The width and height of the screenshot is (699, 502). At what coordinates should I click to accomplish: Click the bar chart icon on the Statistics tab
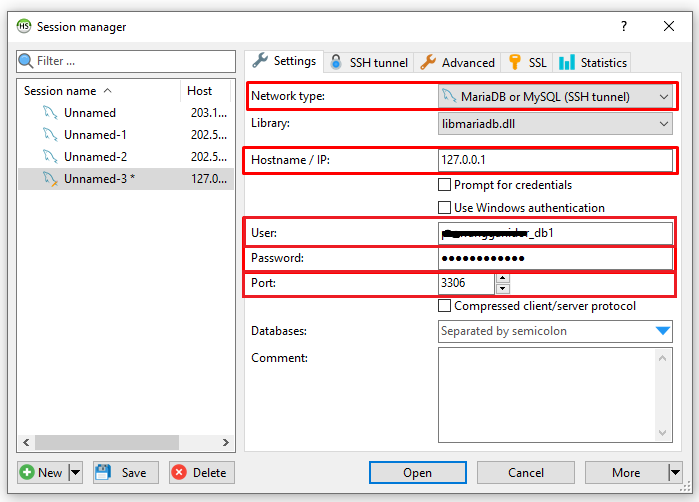click(567, 62)
